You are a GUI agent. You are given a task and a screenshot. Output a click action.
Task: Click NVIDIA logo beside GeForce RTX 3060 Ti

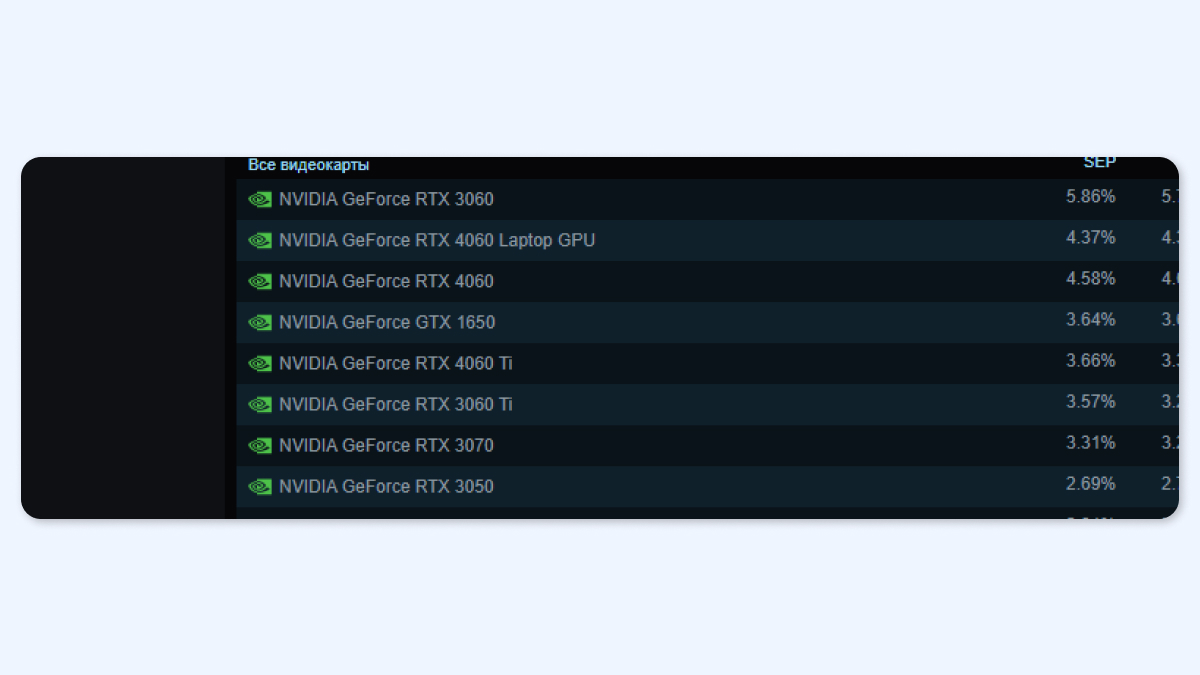click(x=260, y=404)
